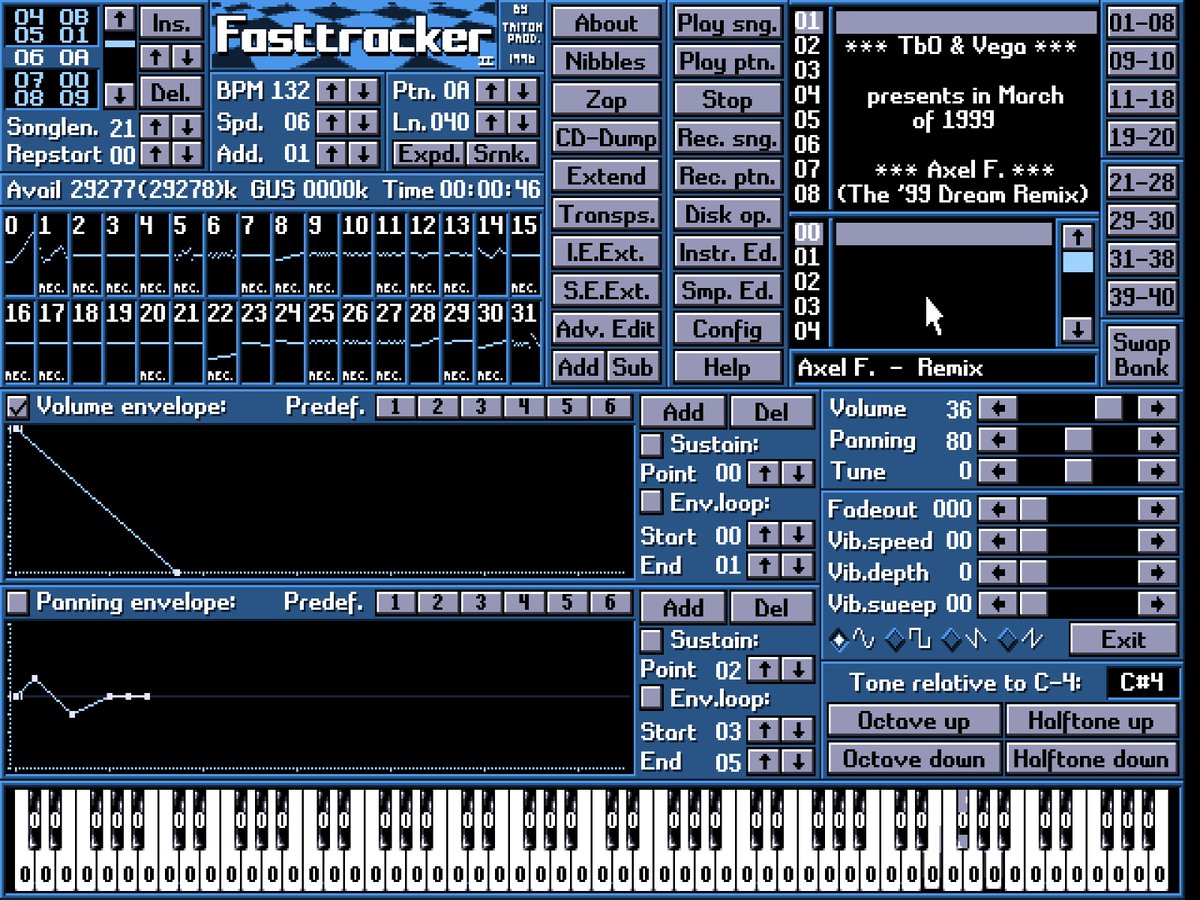1200x900 pixels.
Task: Open the Config screen
Action: [x=727, y=329]
